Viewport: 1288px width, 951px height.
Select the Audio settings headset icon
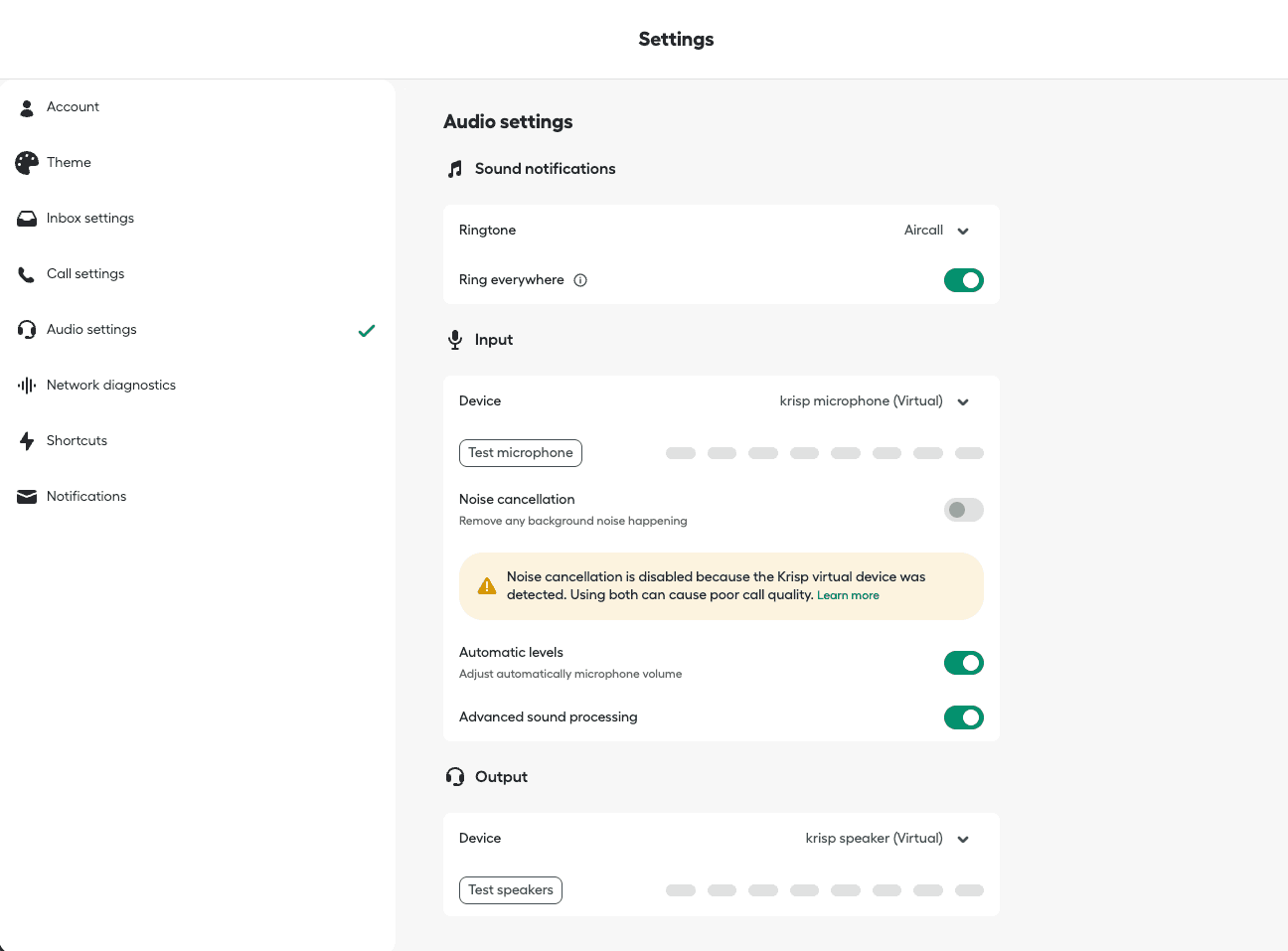[27, 329]
